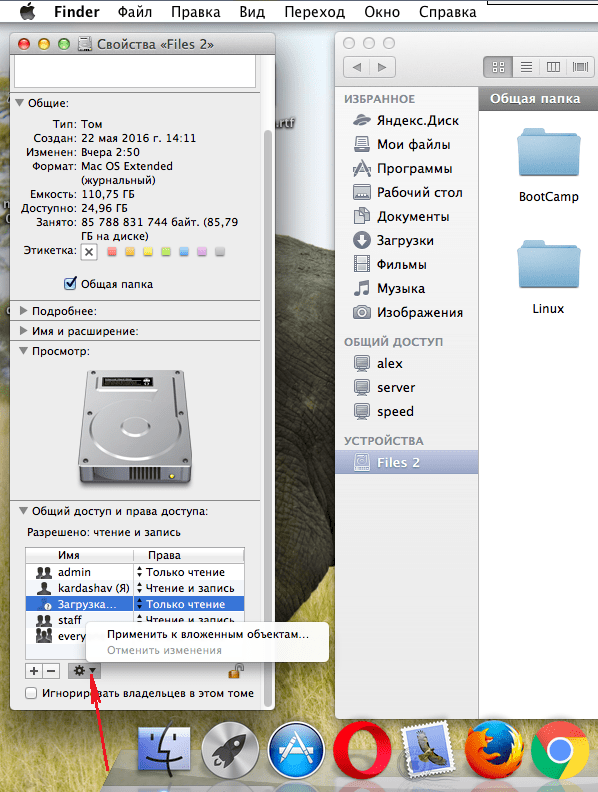Viewport: 598px width, 792px height.
Task: Remove selected user with minus button
Action: click(x=51, y=671)
